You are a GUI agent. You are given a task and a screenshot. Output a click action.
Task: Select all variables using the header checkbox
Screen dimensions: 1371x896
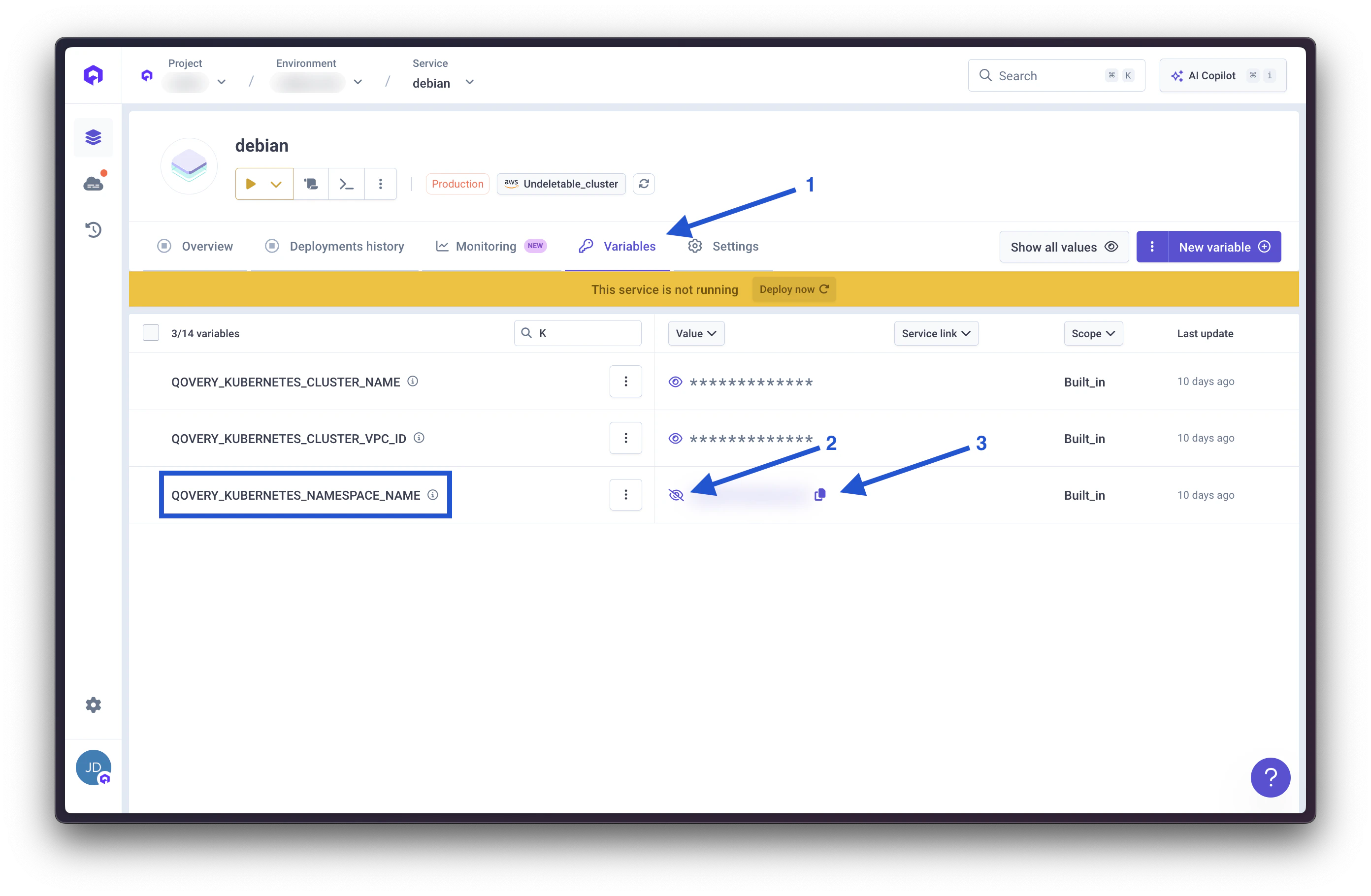tap(150, 332)
